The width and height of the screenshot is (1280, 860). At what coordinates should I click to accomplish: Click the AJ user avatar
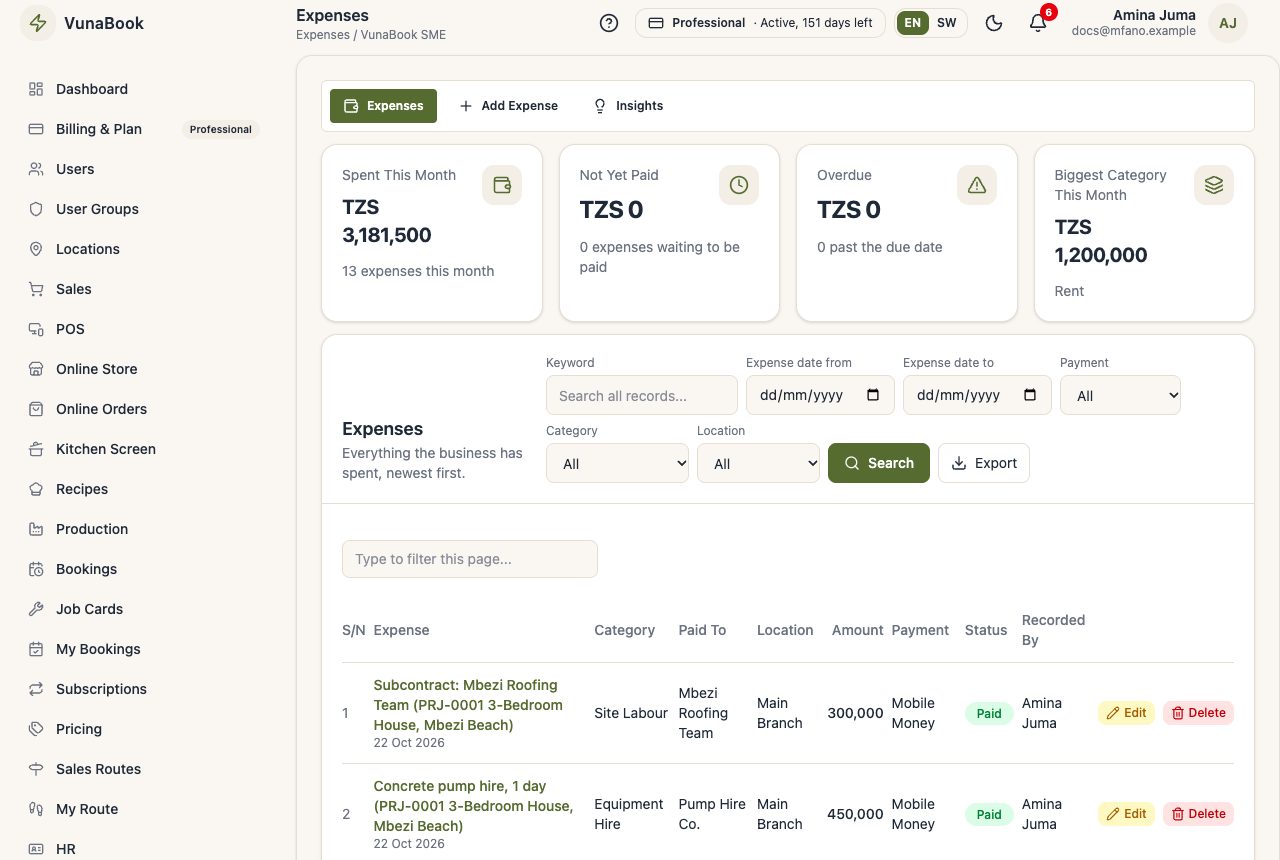[1228, 23]
